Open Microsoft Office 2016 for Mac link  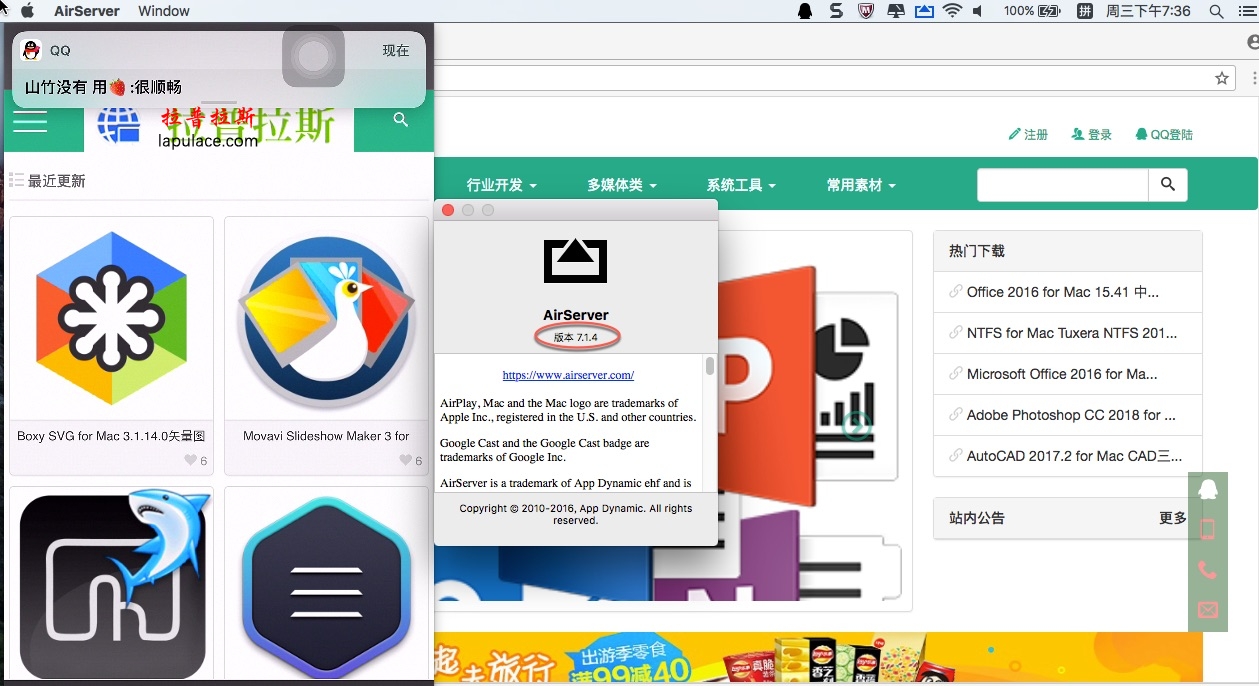1062,374
